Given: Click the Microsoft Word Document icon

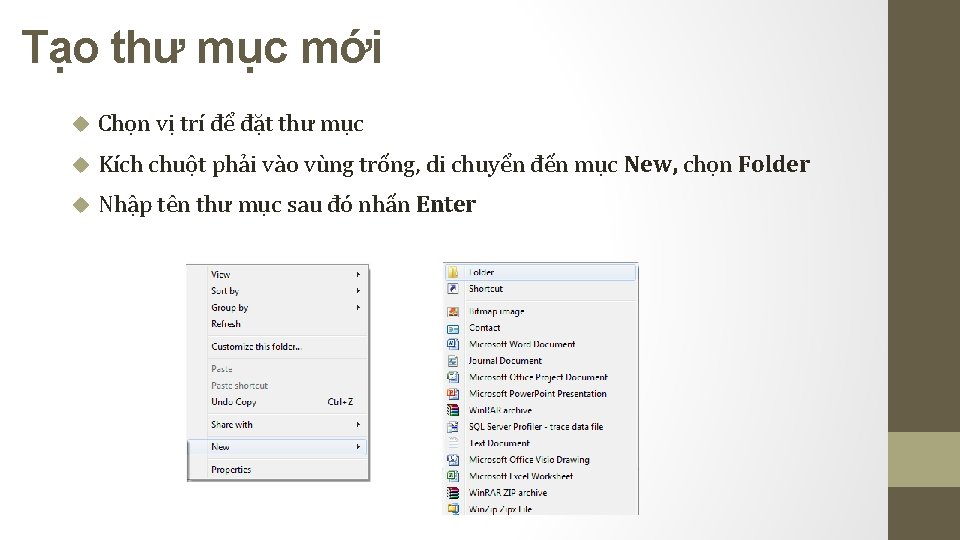Looking at the screenshot, I should [x=453, y=344].
